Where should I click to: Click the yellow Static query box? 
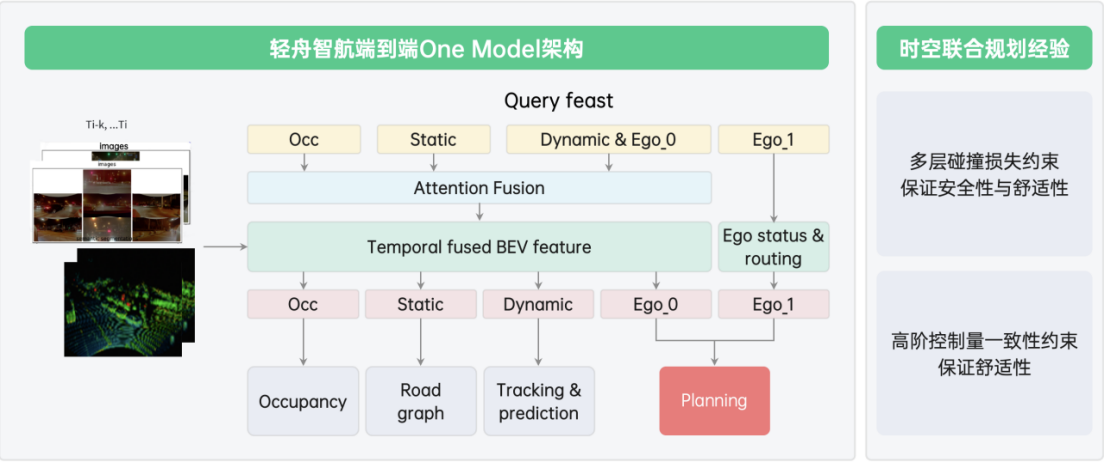[x=433, y=139]
